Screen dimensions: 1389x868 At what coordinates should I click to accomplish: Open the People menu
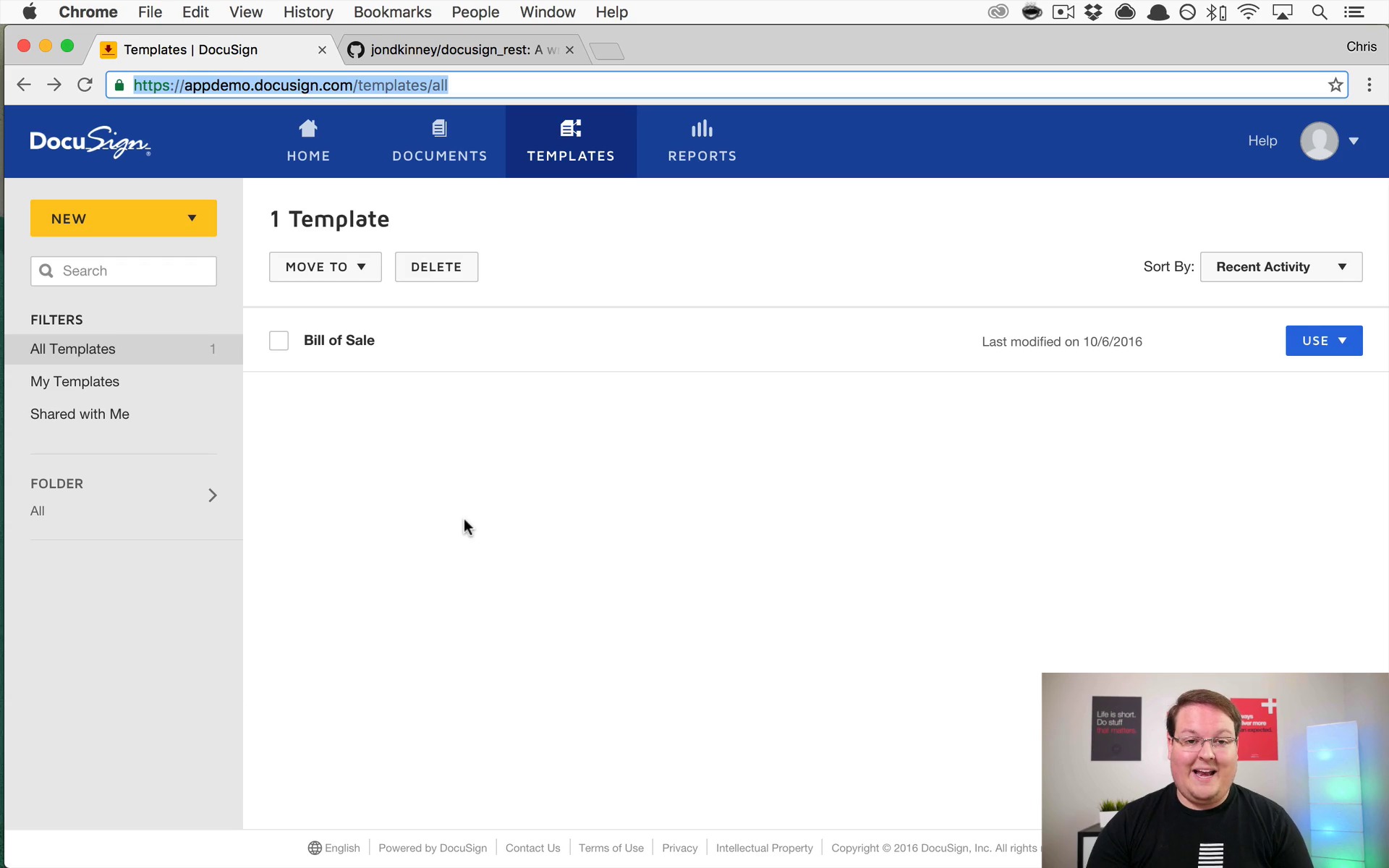pos(475,12)
